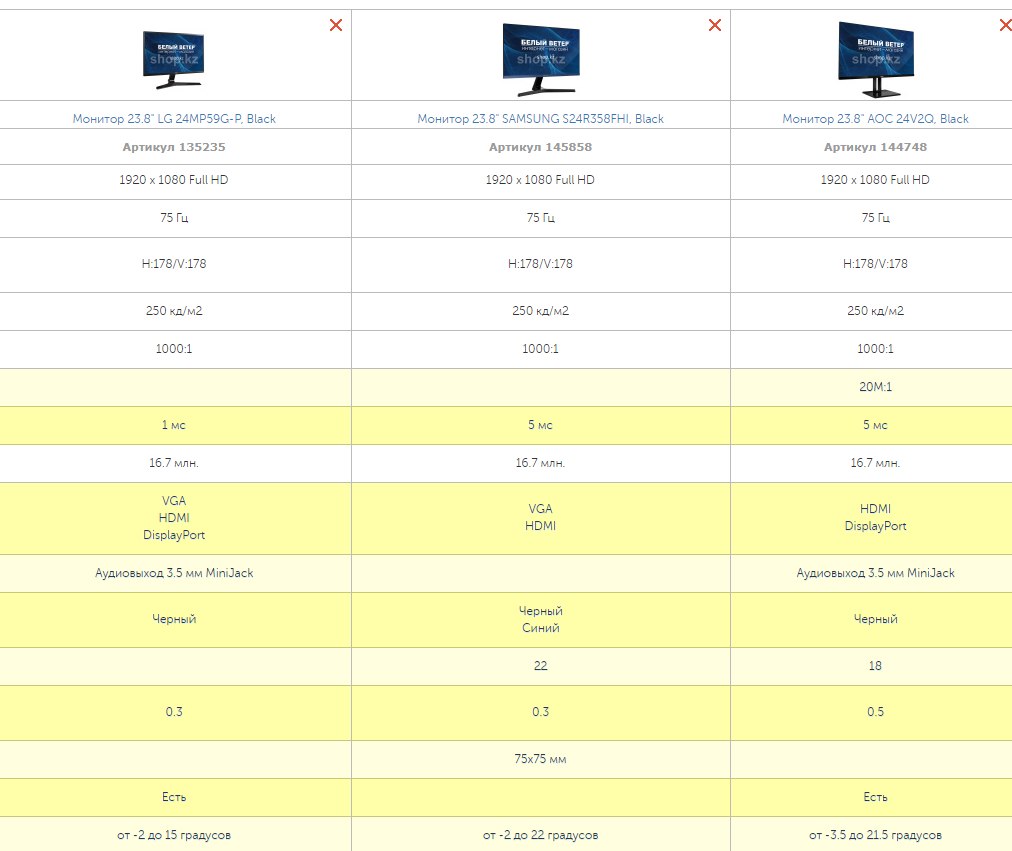Click H:178/V:178 in AOC column
Screen dimensions: 1012x851
(x=875, y=264)
